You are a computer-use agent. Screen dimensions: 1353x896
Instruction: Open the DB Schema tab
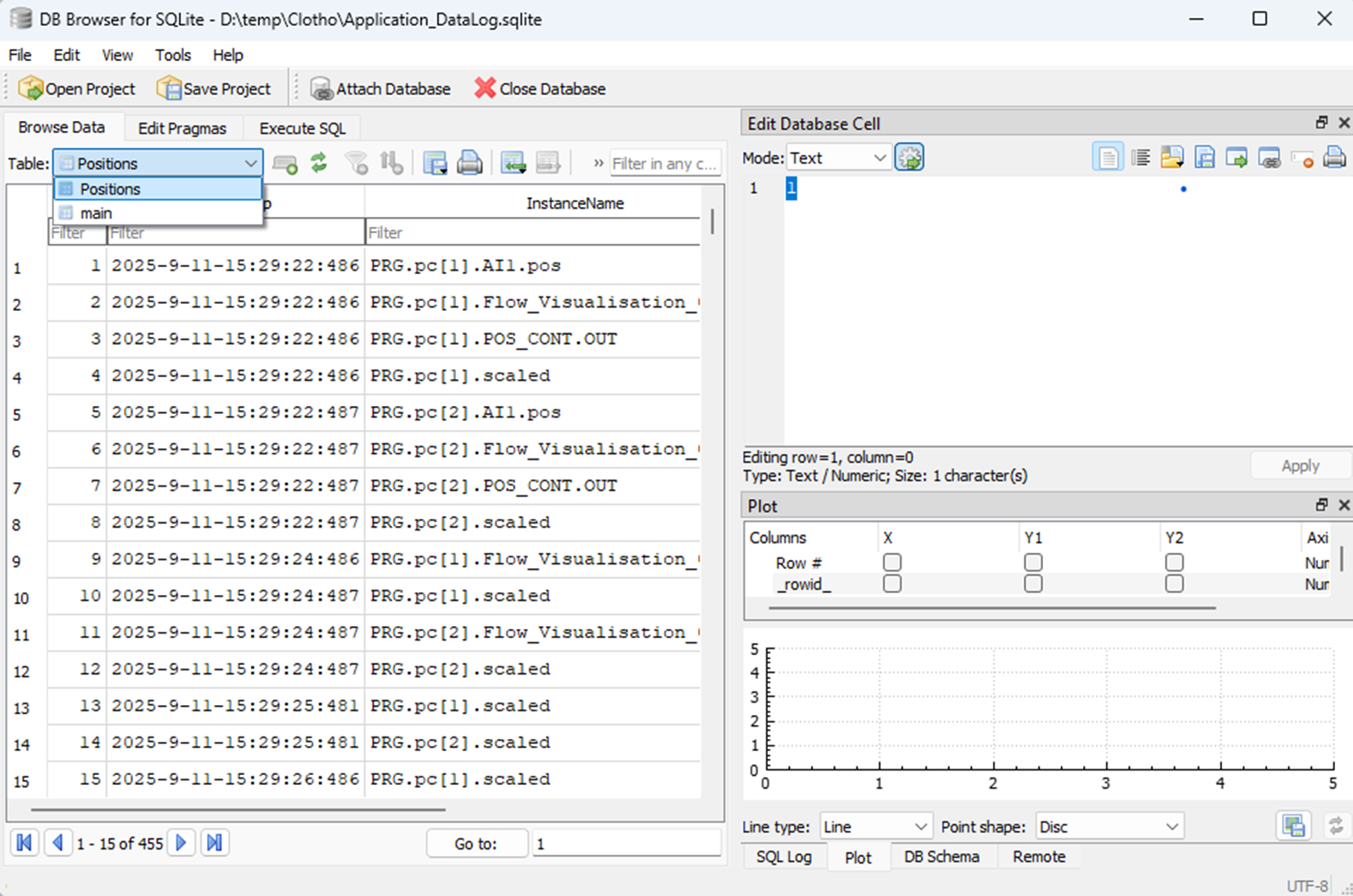[x=941, y=857]
